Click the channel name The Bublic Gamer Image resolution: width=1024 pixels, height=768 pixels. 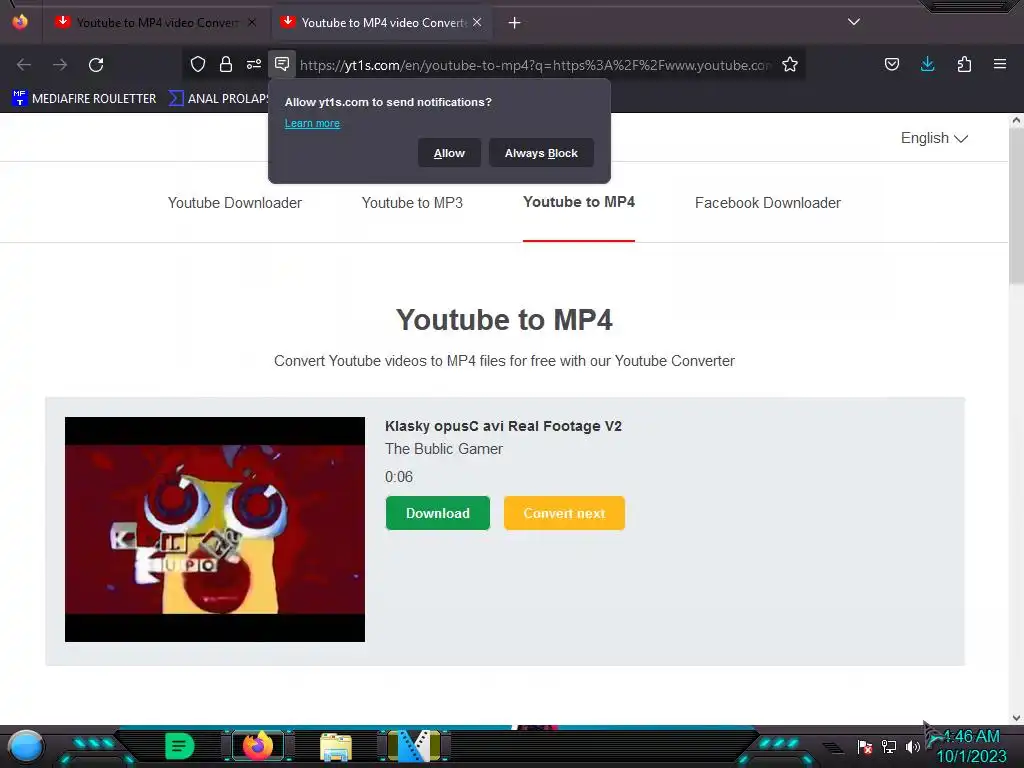point(444,449)
